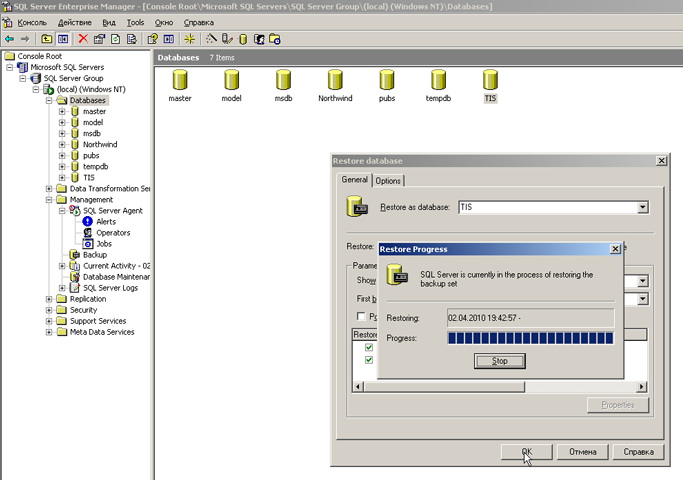Viewport: 683px width, 480px height.
Task: Expand the Replication tree node
Action: point(49,299)
